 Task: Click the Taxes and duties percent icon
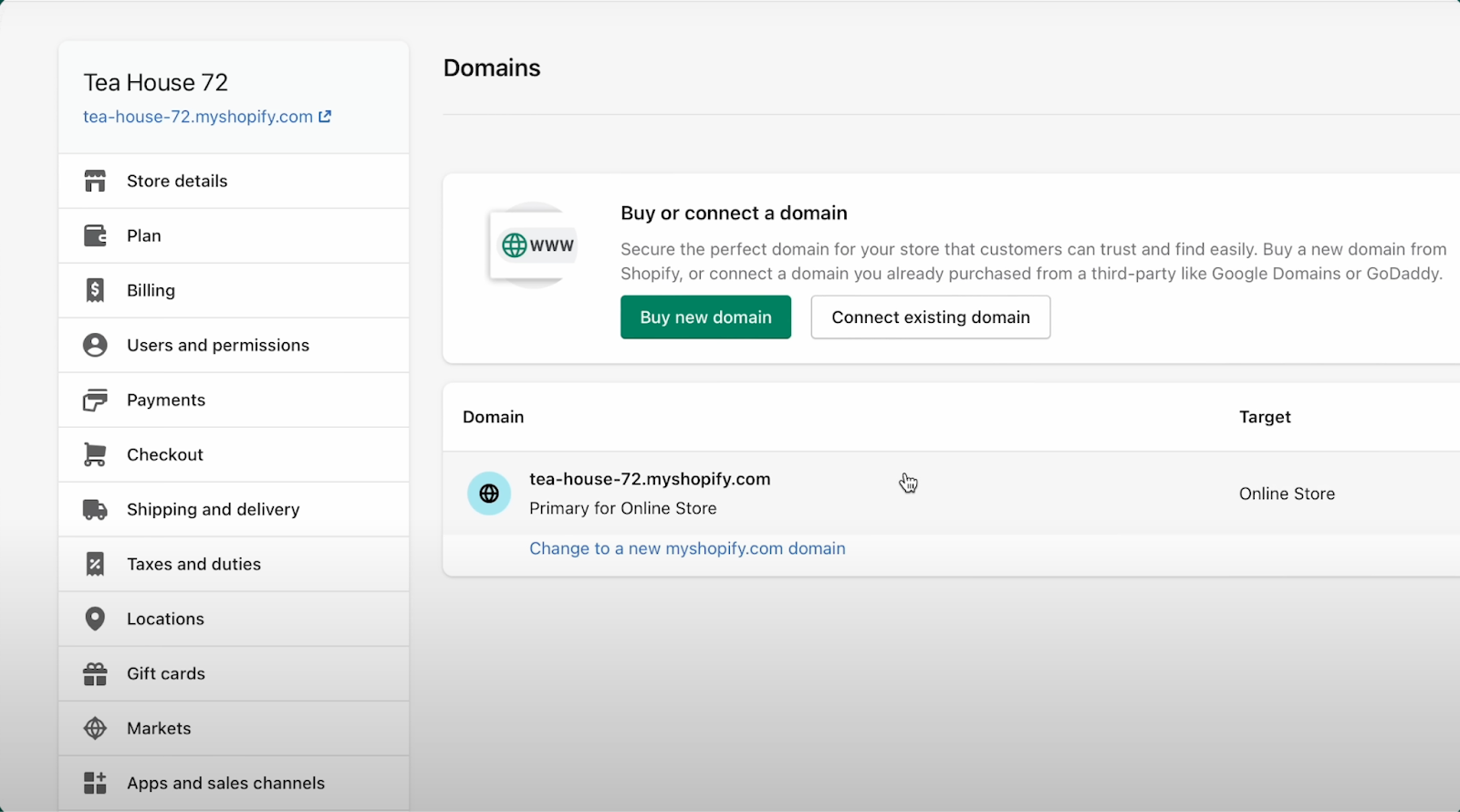click(95, 564)
